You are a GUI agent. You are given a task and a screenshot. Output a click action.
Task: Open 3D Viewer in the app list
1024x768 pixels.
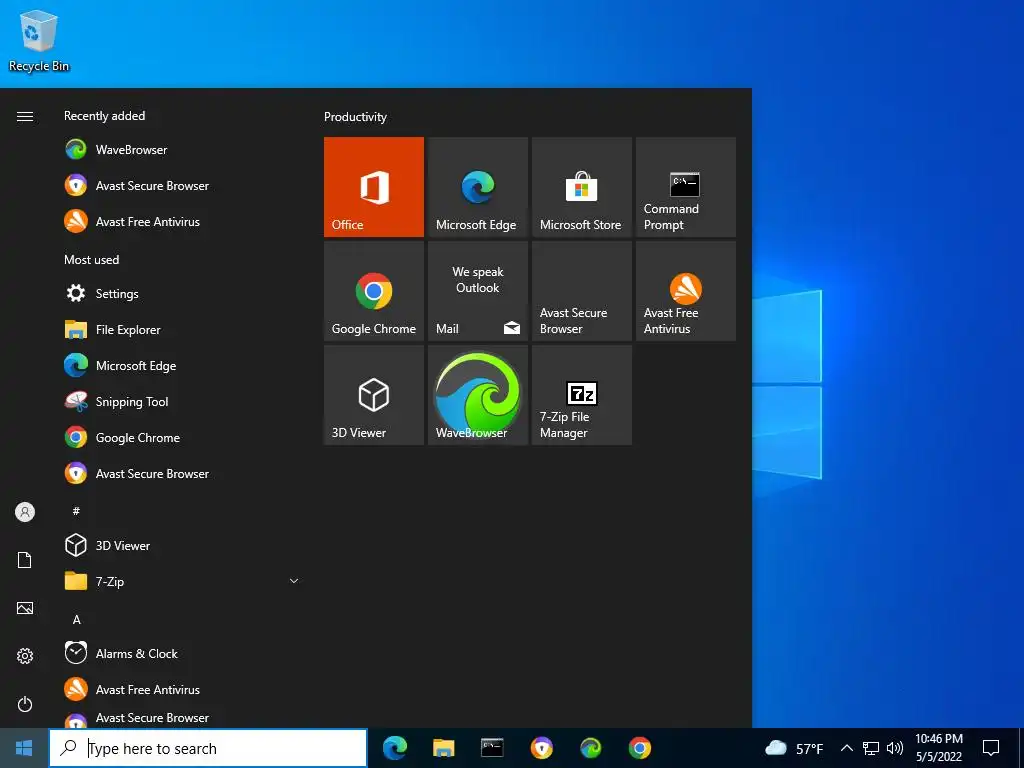pyautogui.click(x=182, y=545)
